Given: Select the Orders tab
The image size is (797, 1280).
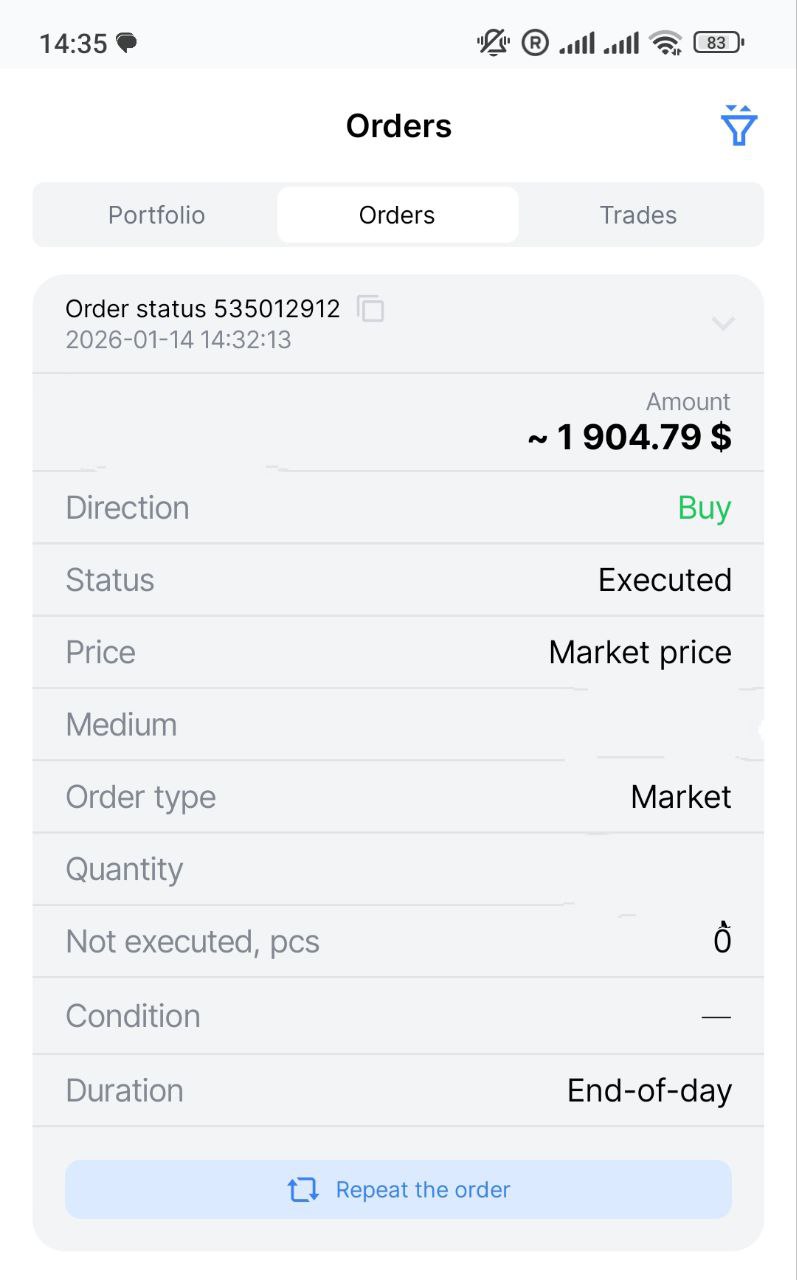Looking at the screenshot, I should 397,215.
